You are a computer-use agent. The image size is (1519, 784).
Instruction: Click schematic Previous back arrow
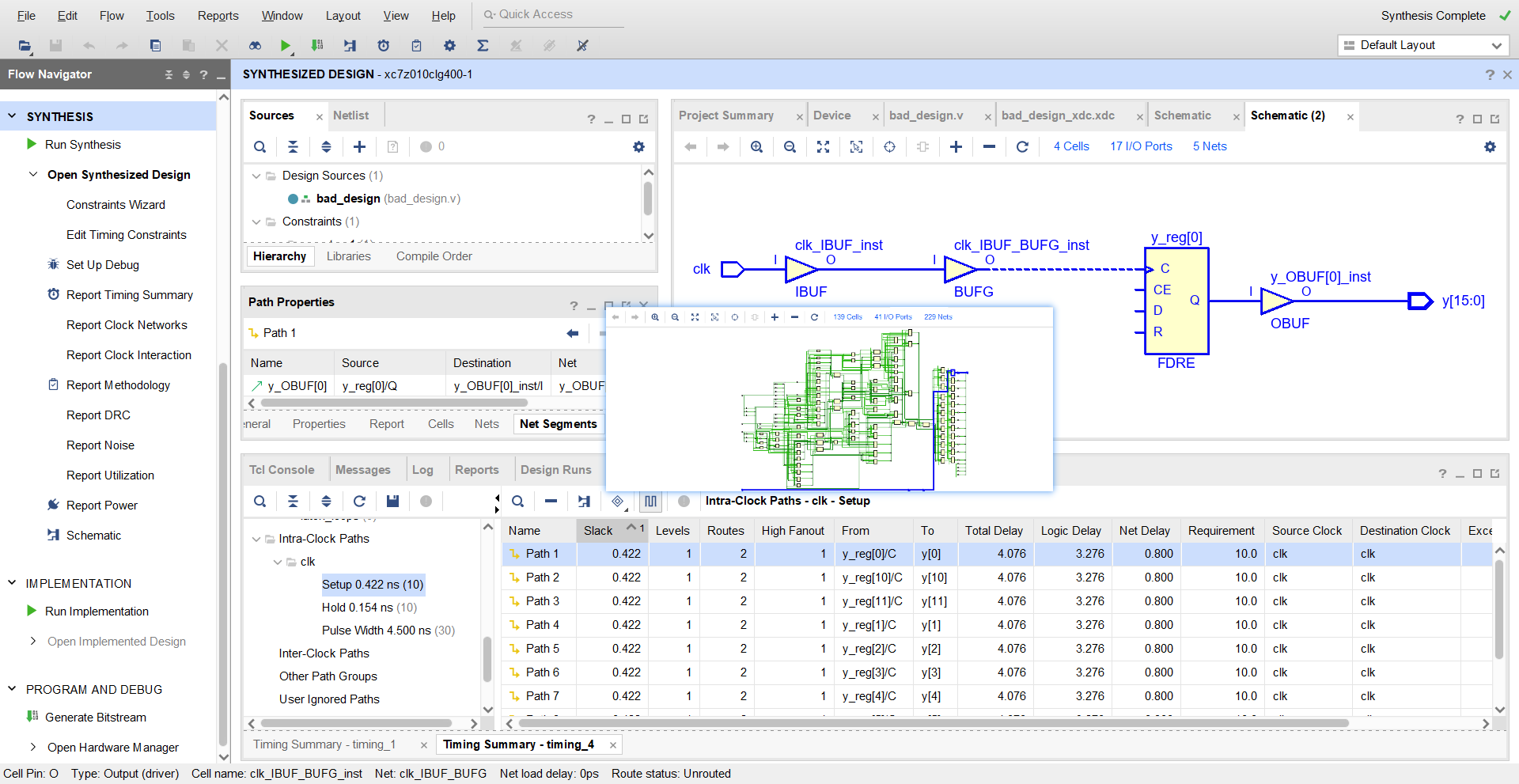pyautogui.click(x=690, y=146)
